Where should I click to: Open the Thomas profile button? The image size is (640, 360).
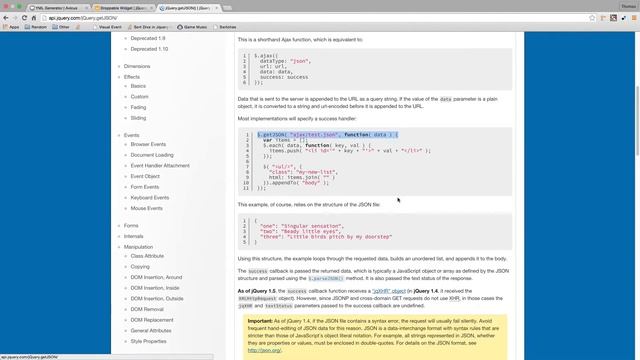coord(628,6)
